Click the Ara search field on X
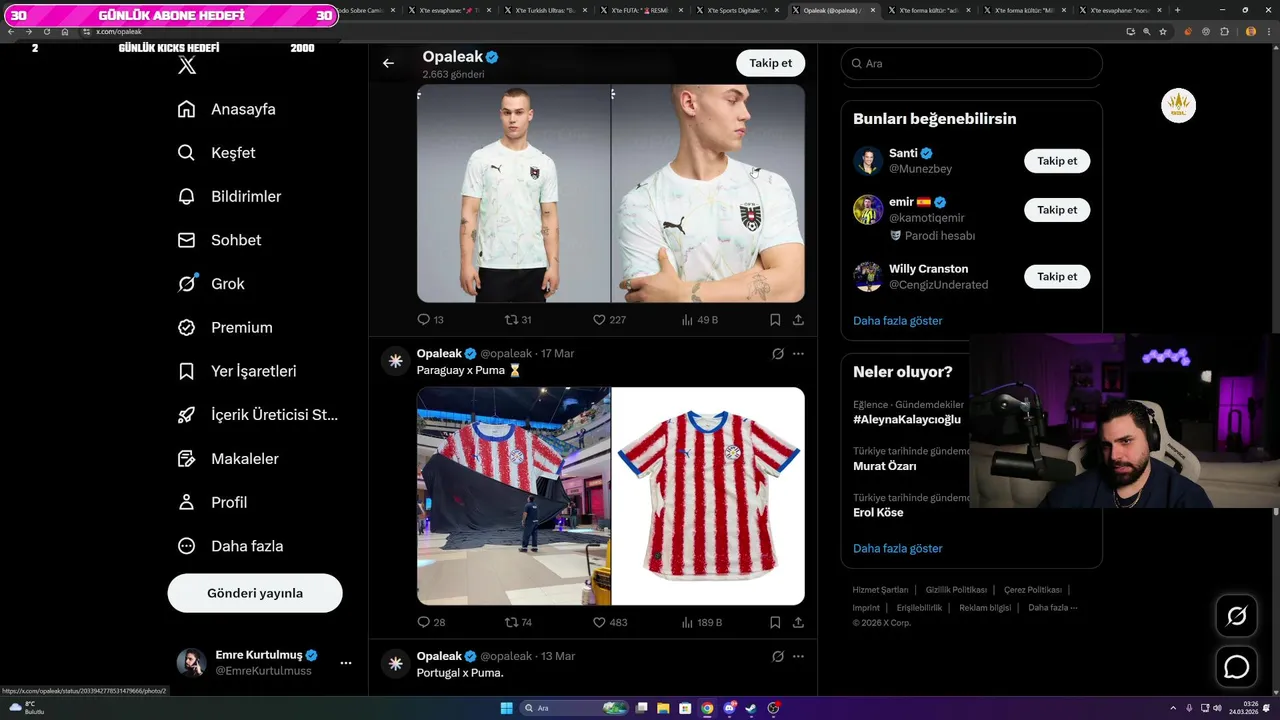The width and height of the screenshot is (1280, 720). pos(972,63)
